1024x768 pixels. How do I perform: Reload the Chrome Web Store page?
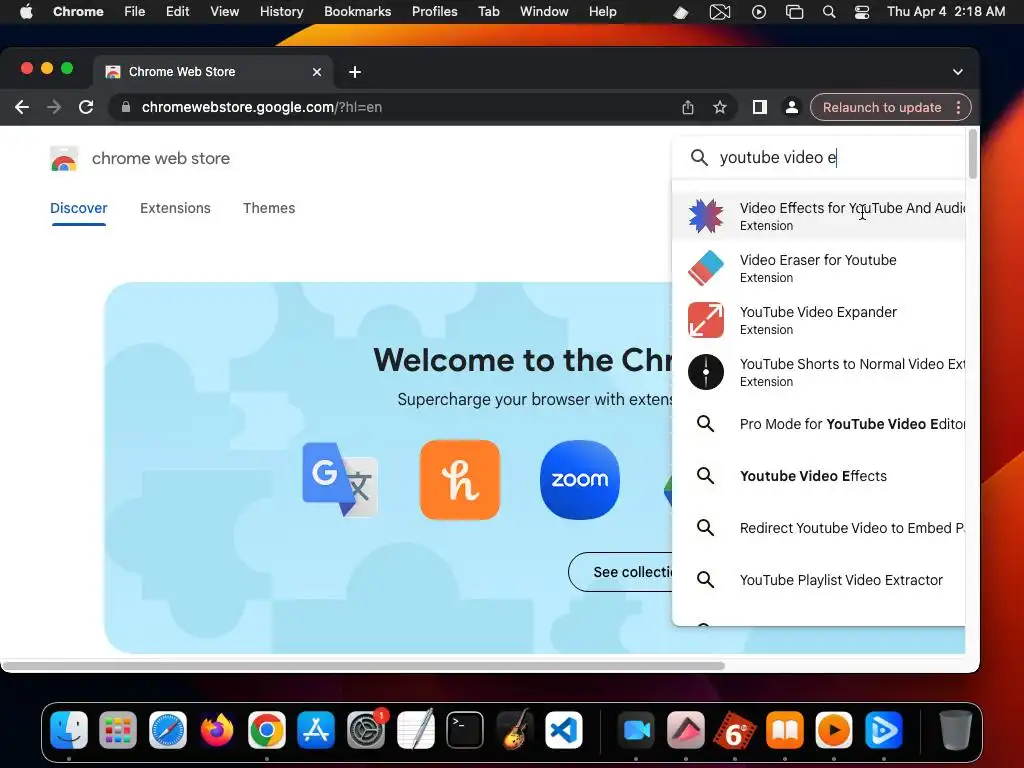point(86,107)
